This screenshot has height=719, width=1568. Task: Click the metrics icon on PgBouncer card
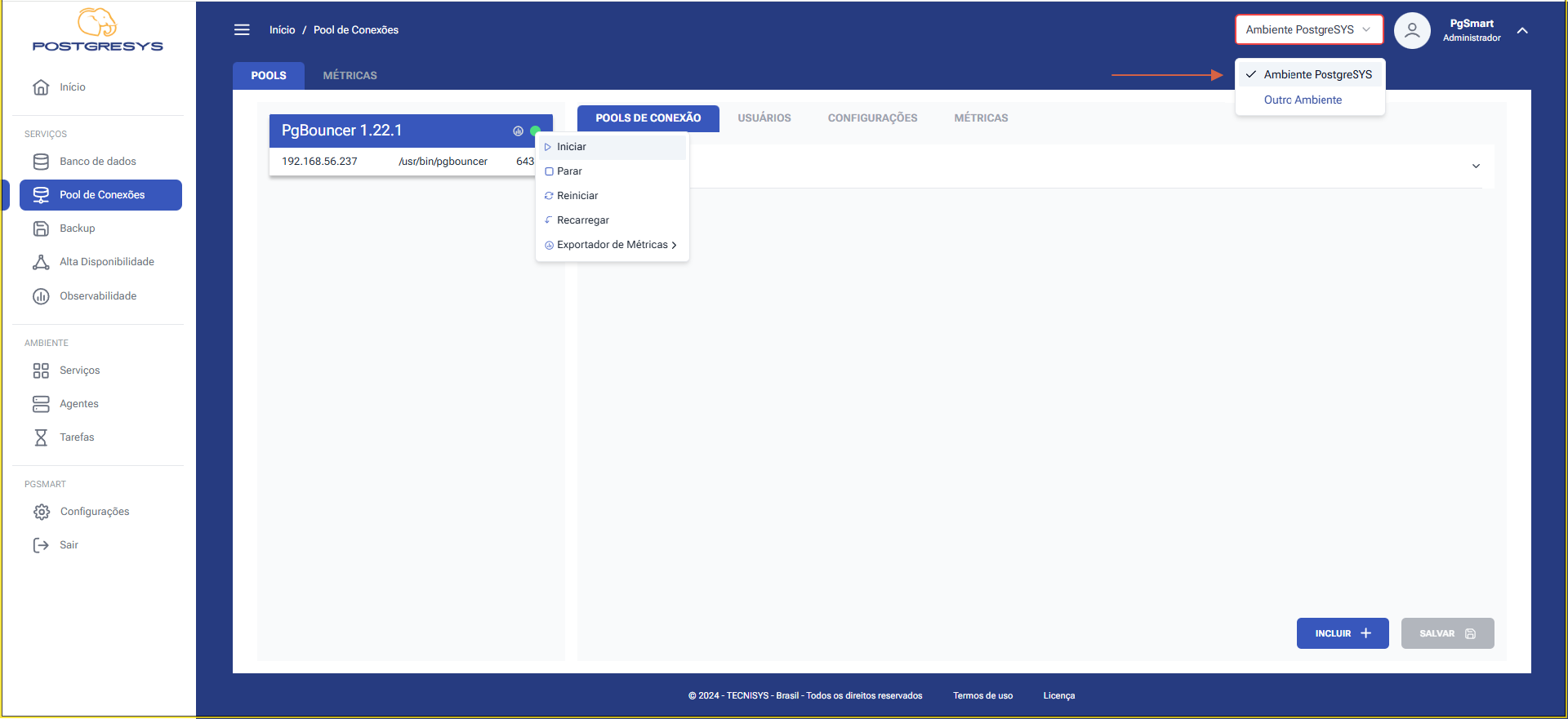point(518,131)
